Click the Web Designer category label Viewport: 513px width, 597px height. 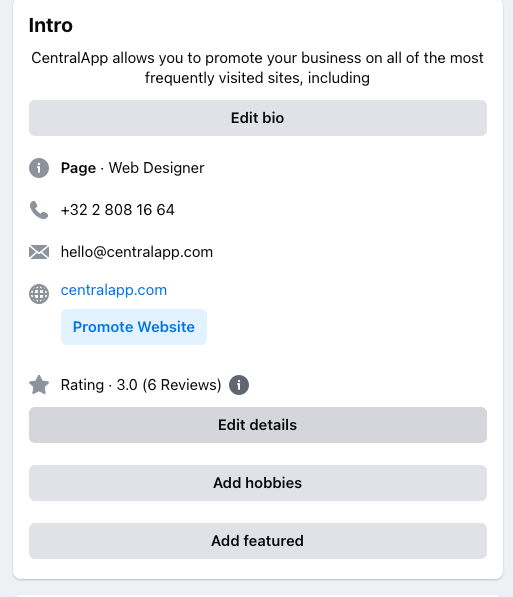157,168
